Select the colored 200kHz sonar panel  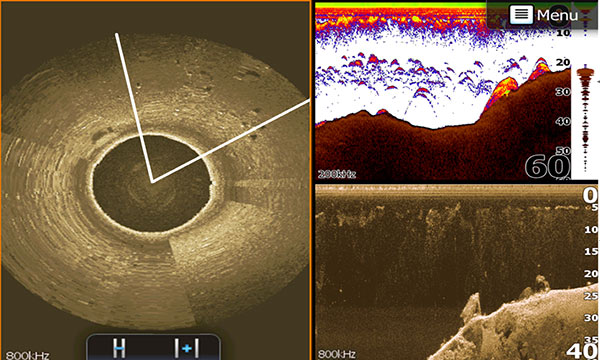[x=443, y=91]
